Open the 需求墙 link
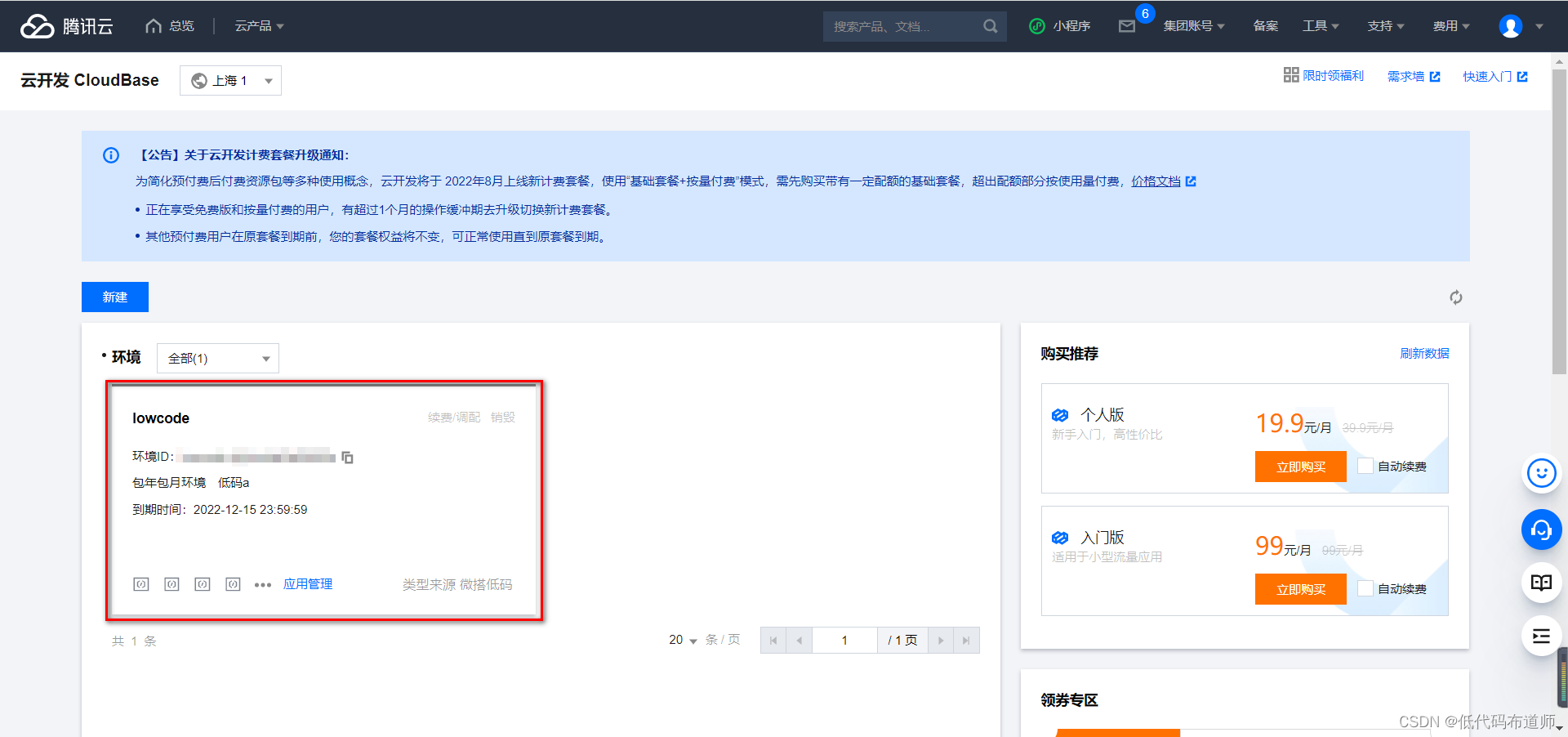Viewport: 1568px width, 737px height. tap(1414, 76)
